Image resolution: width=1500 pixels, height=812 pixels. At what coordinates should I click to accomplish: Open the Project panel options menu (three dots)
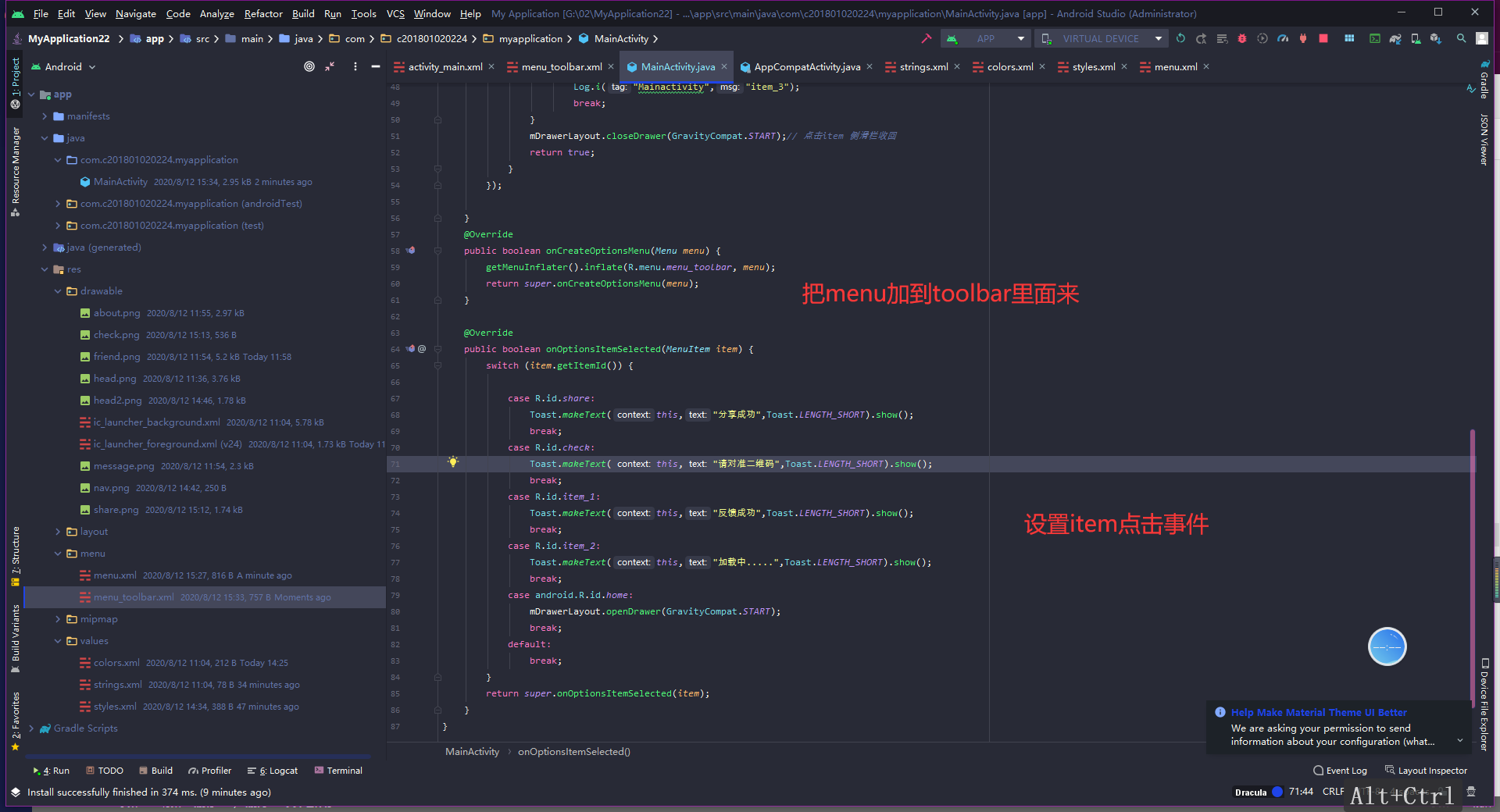coord(355,66)
